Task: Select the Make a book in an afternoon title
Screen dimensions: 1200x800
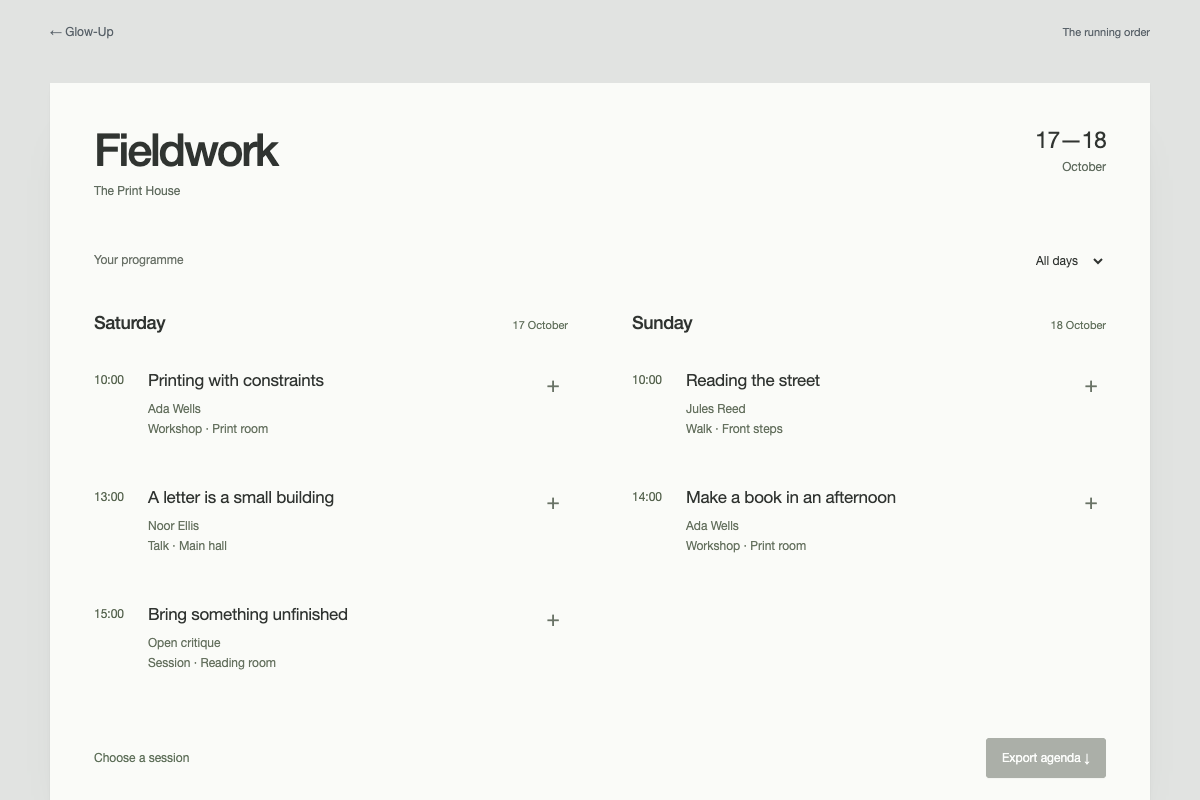Action: pos(791,497)
